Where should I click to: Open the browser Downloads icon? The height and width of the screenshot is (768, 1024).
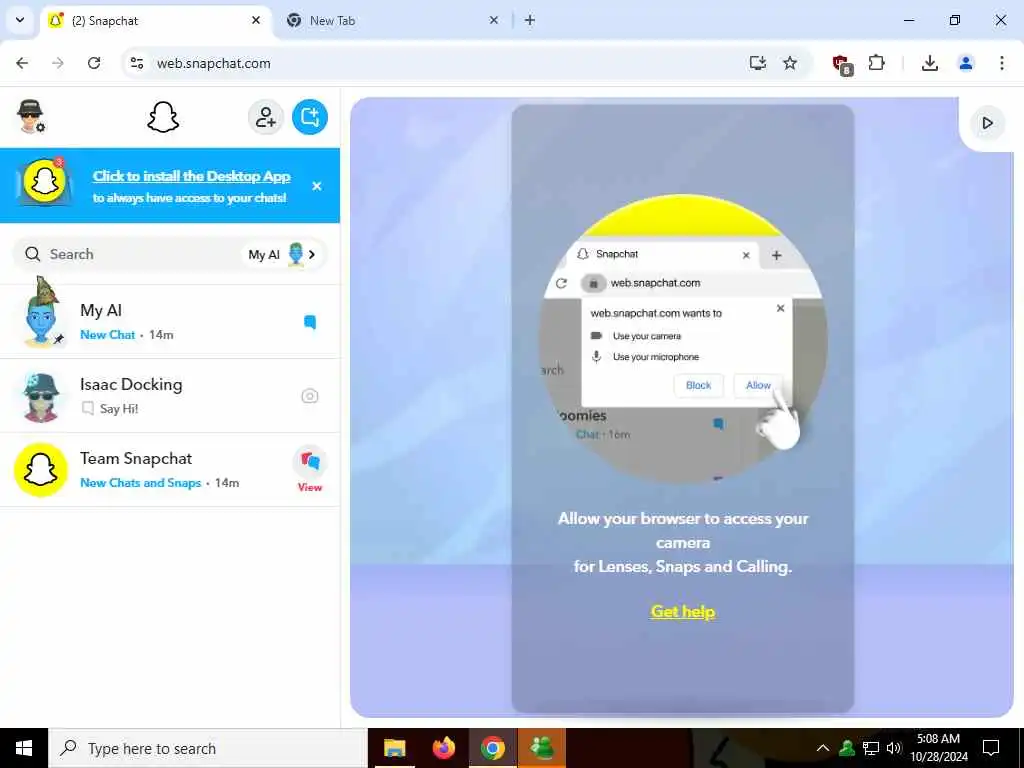click(x=929, y=63)
